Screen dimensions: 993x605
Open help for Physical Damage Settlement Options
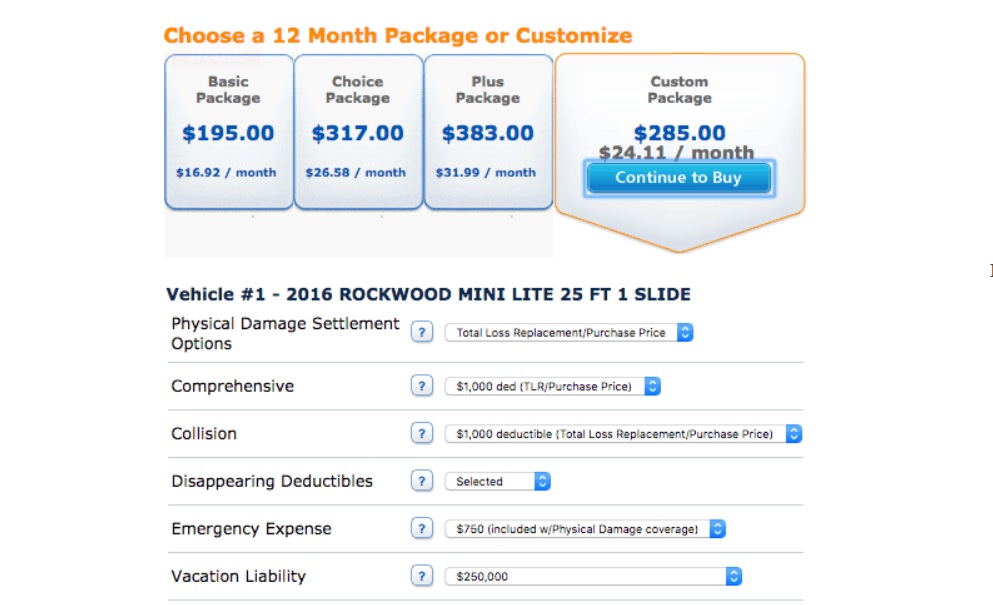pyautogui.click(x=422, y=332)
